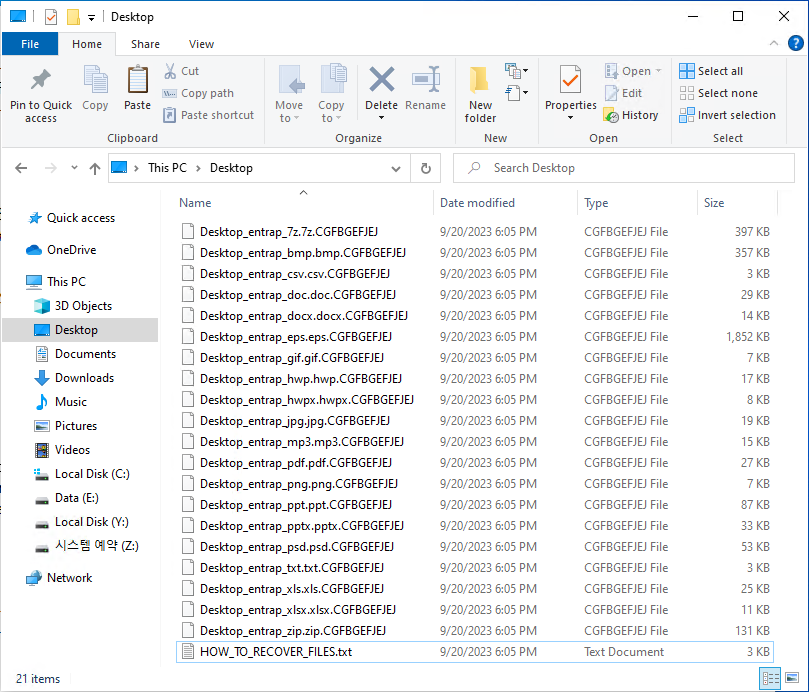Screen dimensions: 809x692
Task: Select Desktop_entrap_pdf.pdf.CGFBGEFJEJ file
Action: (475, 463)
